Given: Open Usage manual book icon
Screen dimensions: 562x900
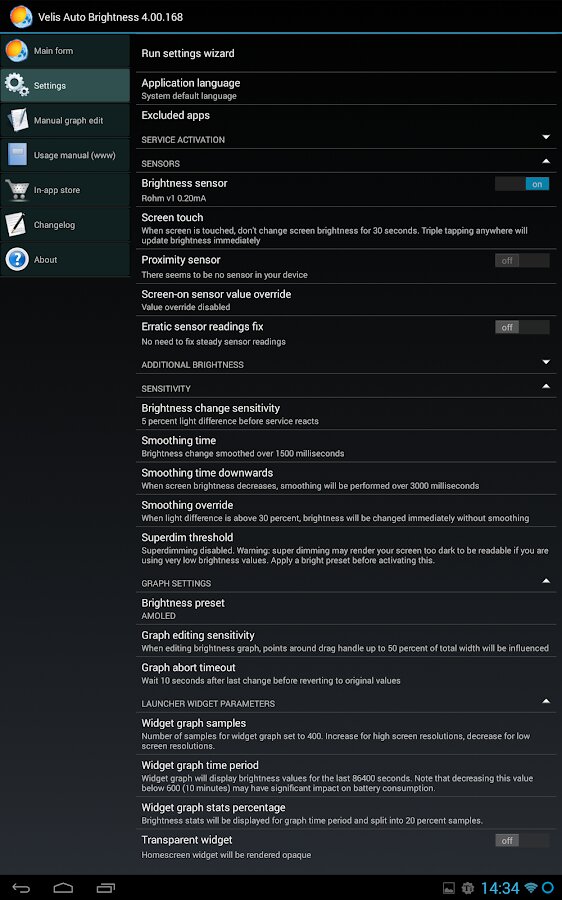Looking at the screenshot, I should click(17, 155).
